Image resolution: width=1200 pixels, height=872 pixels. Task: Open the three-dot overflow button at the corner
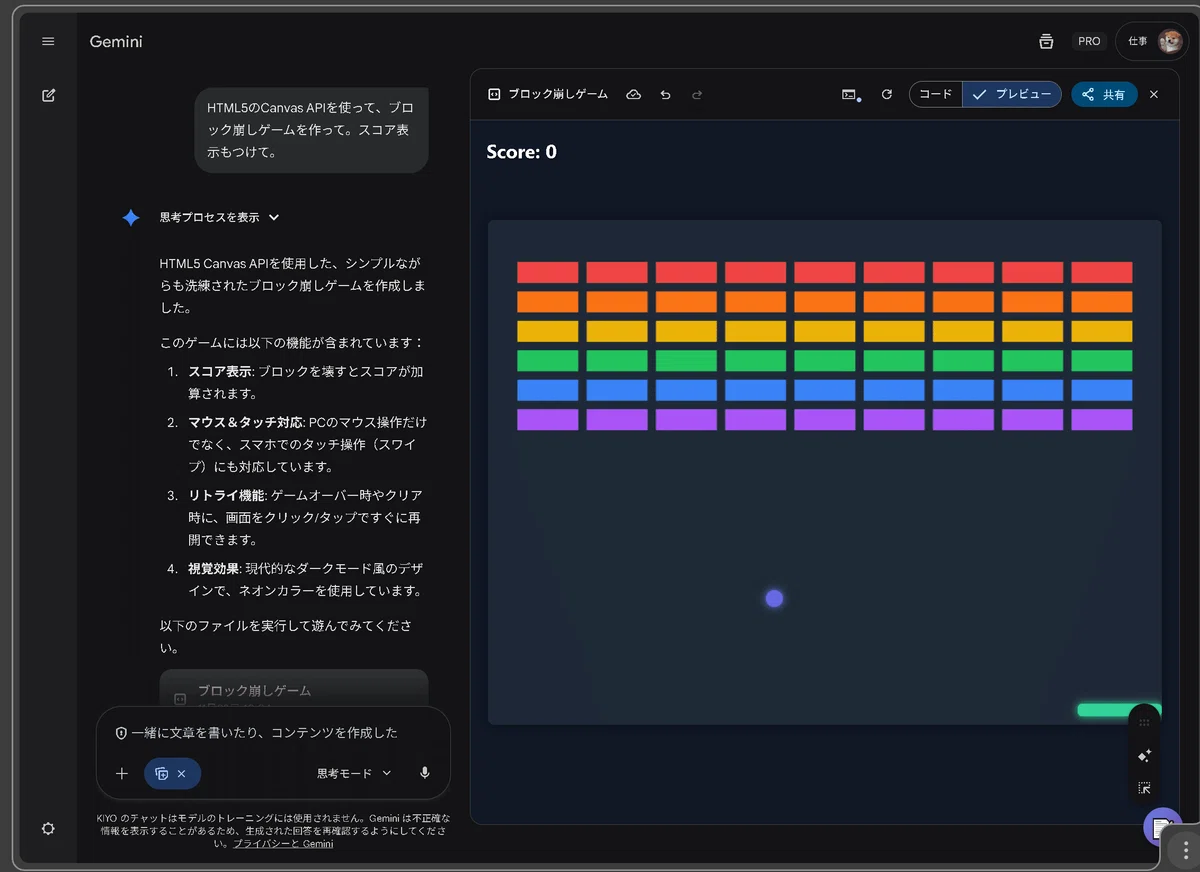coord(1185,852)
